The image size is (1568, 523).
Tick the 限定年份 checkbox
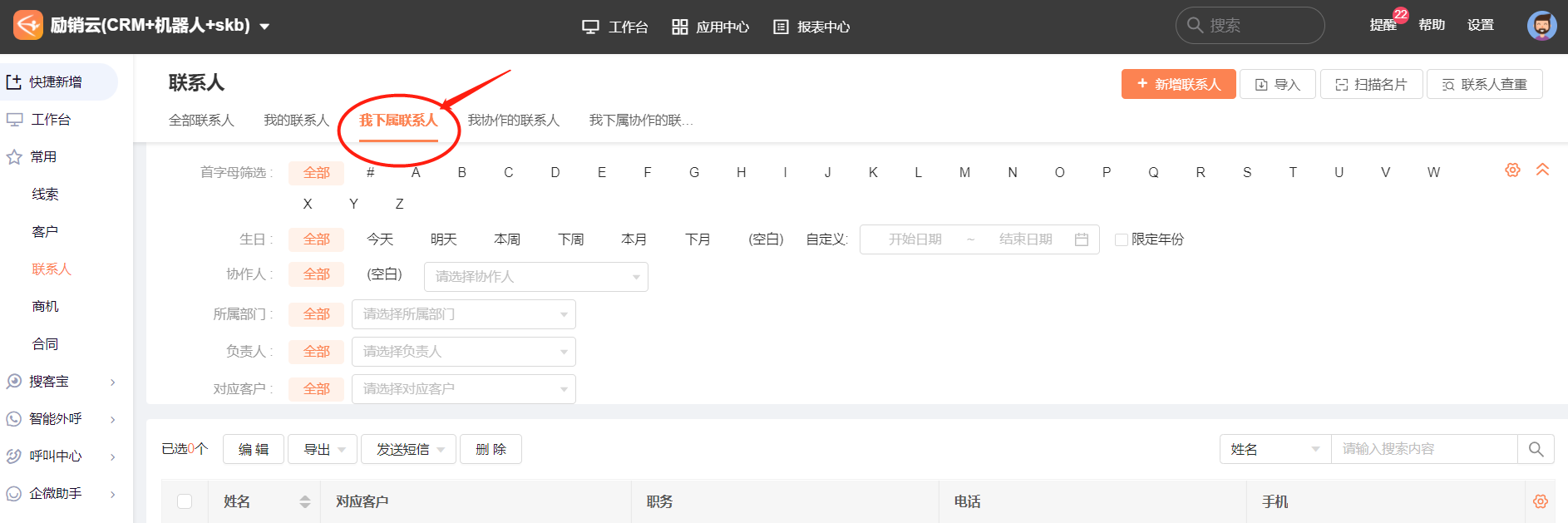[x=1122, y=239]
